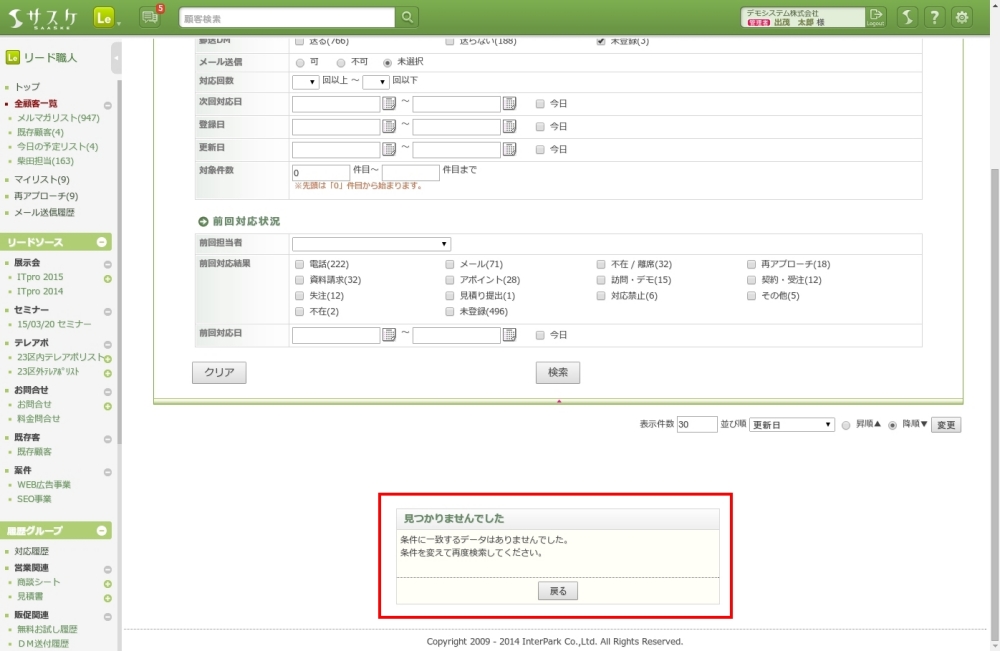Click the 戻る button in the message box
This screenshot has height=651, width=1000.
[x=558, y=591]
